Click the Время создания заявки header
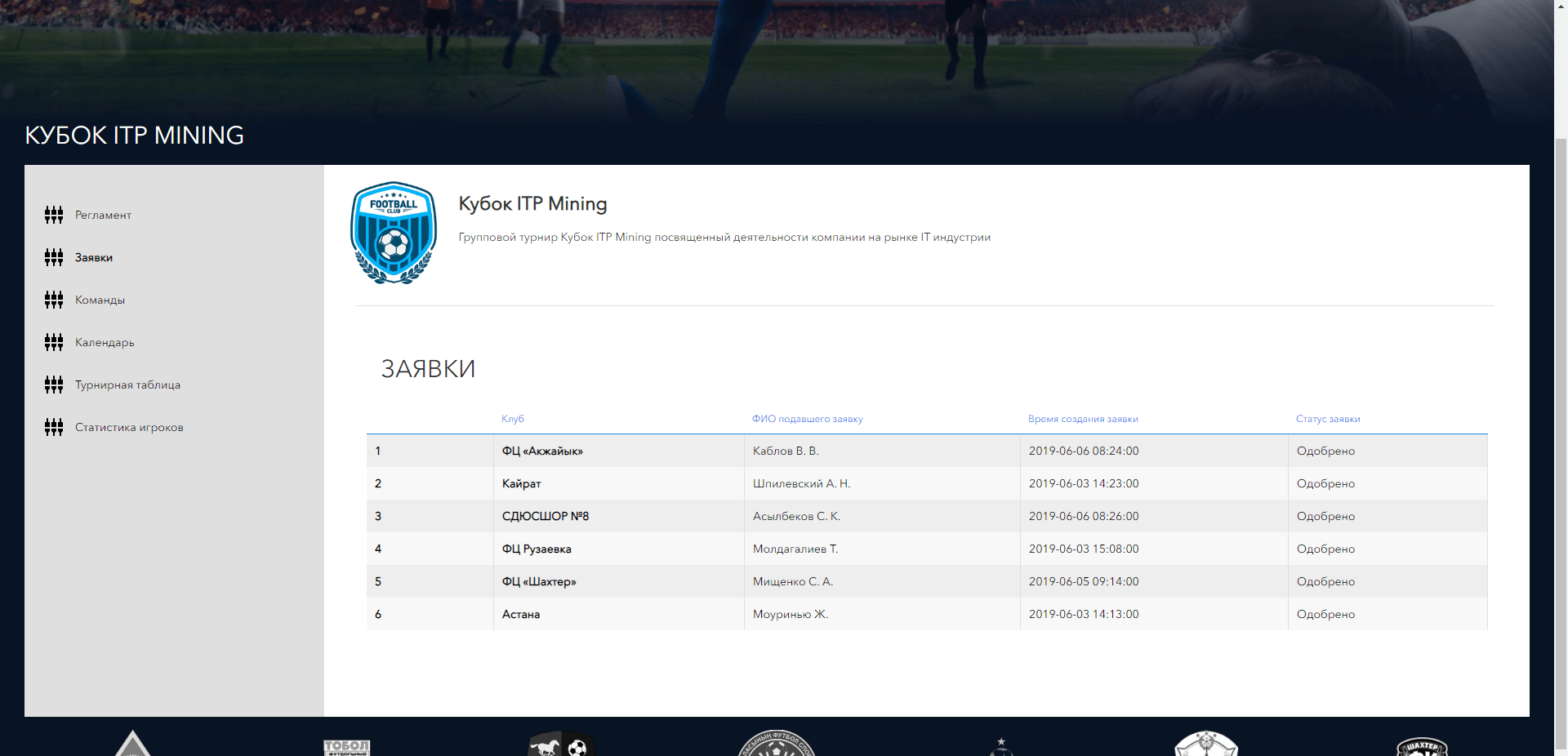The width and height of the screenshot is (1568, 756). (x=1083, y=419)
